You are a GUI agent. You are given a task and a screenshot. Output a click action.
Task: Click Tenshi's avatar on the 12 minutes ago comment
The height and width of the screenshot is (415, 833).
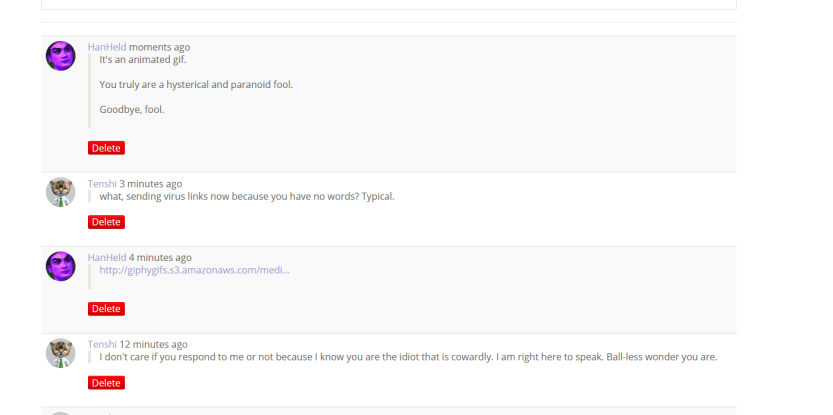click(x=61, y=353)
